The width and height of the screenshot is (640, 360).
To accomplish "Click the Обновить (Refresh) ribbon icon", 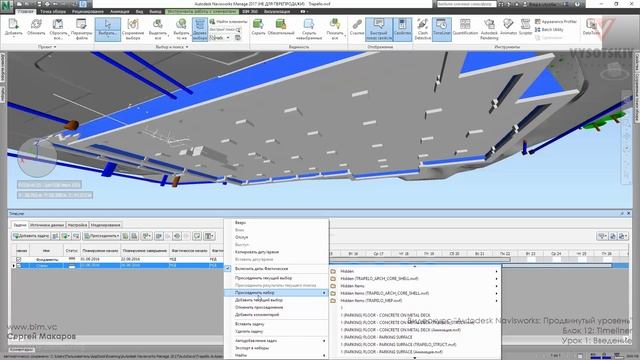I will pyautogui.click(x=36, y=28).
